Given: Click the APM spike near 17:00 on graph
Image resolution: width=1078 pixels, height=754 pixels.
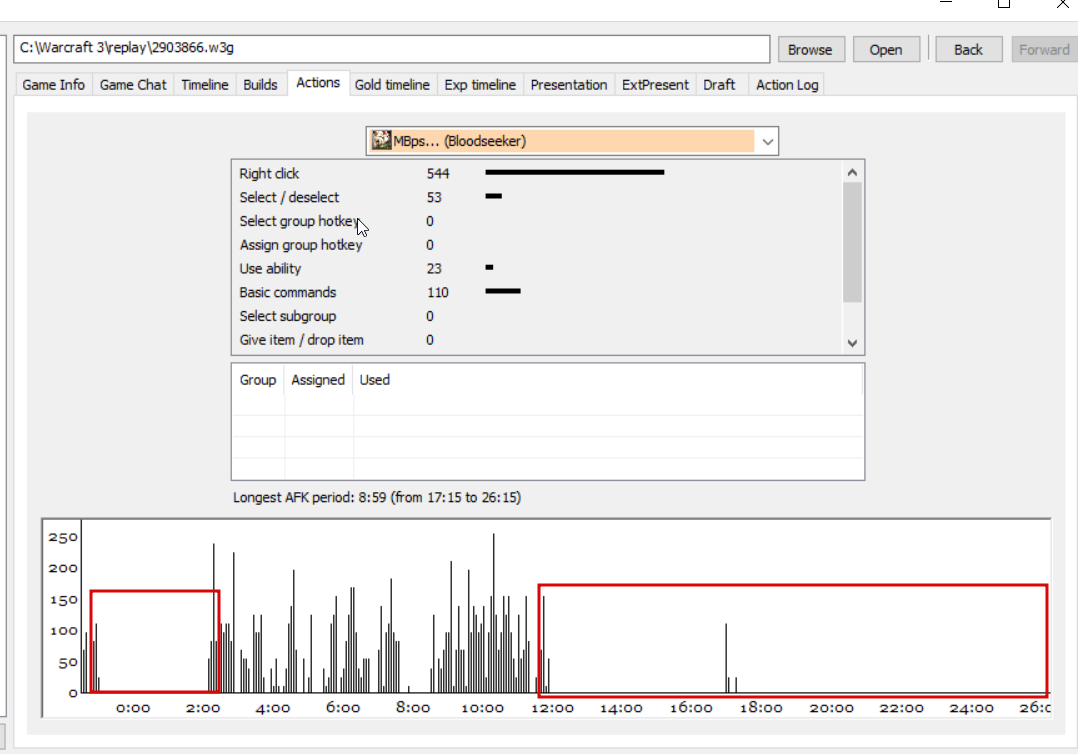Looking at the screenshot, I should pyautogui.click(x=726, y=657).
